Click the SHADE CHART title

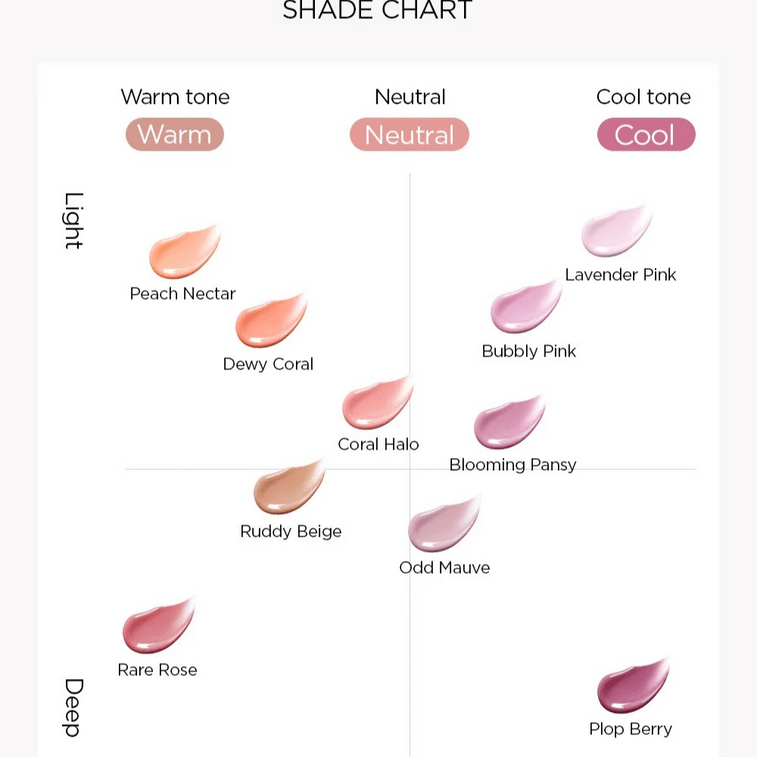click(378, 11)
